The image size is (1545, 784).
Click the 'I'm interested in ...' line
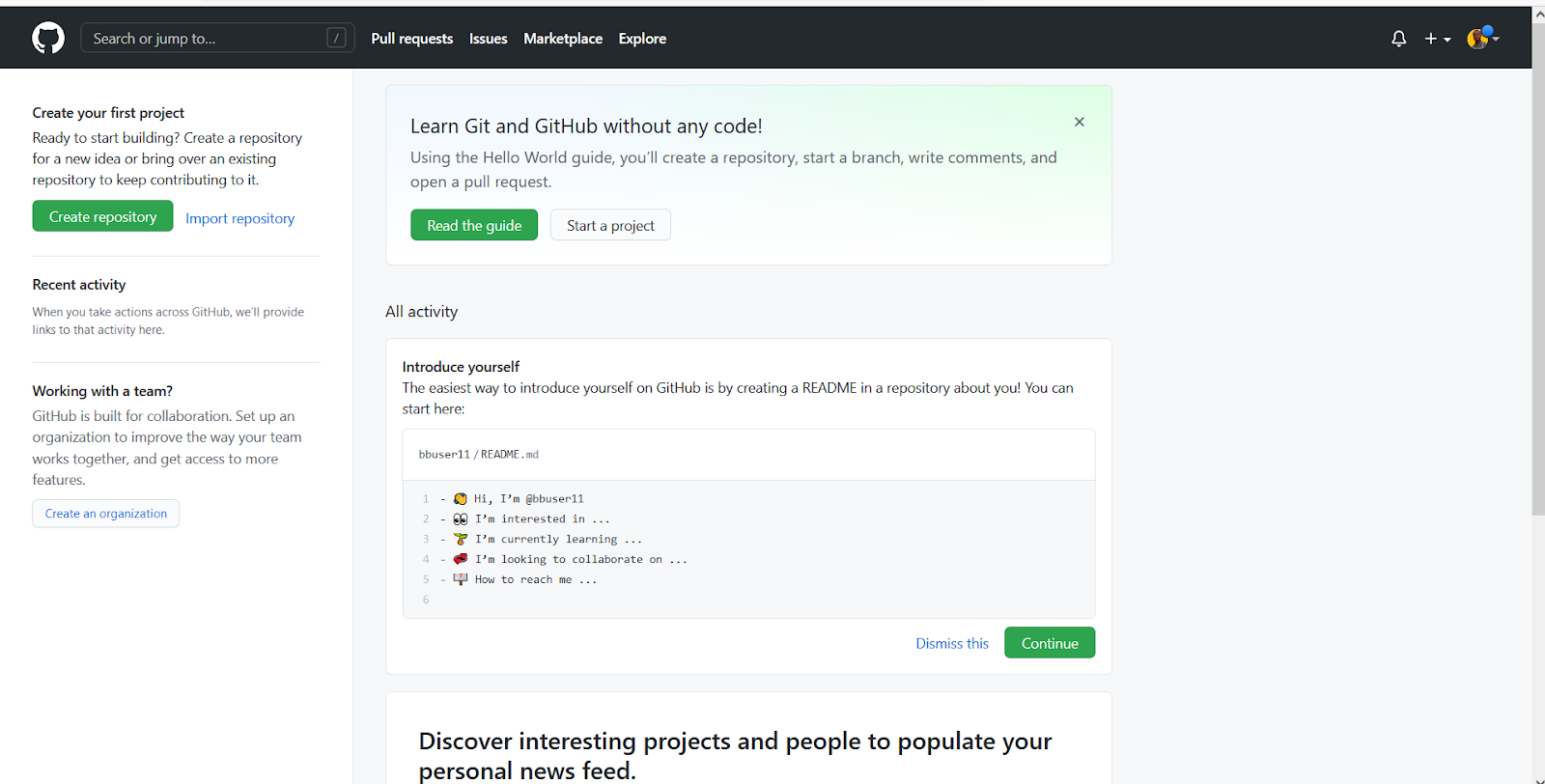(543, 519)
